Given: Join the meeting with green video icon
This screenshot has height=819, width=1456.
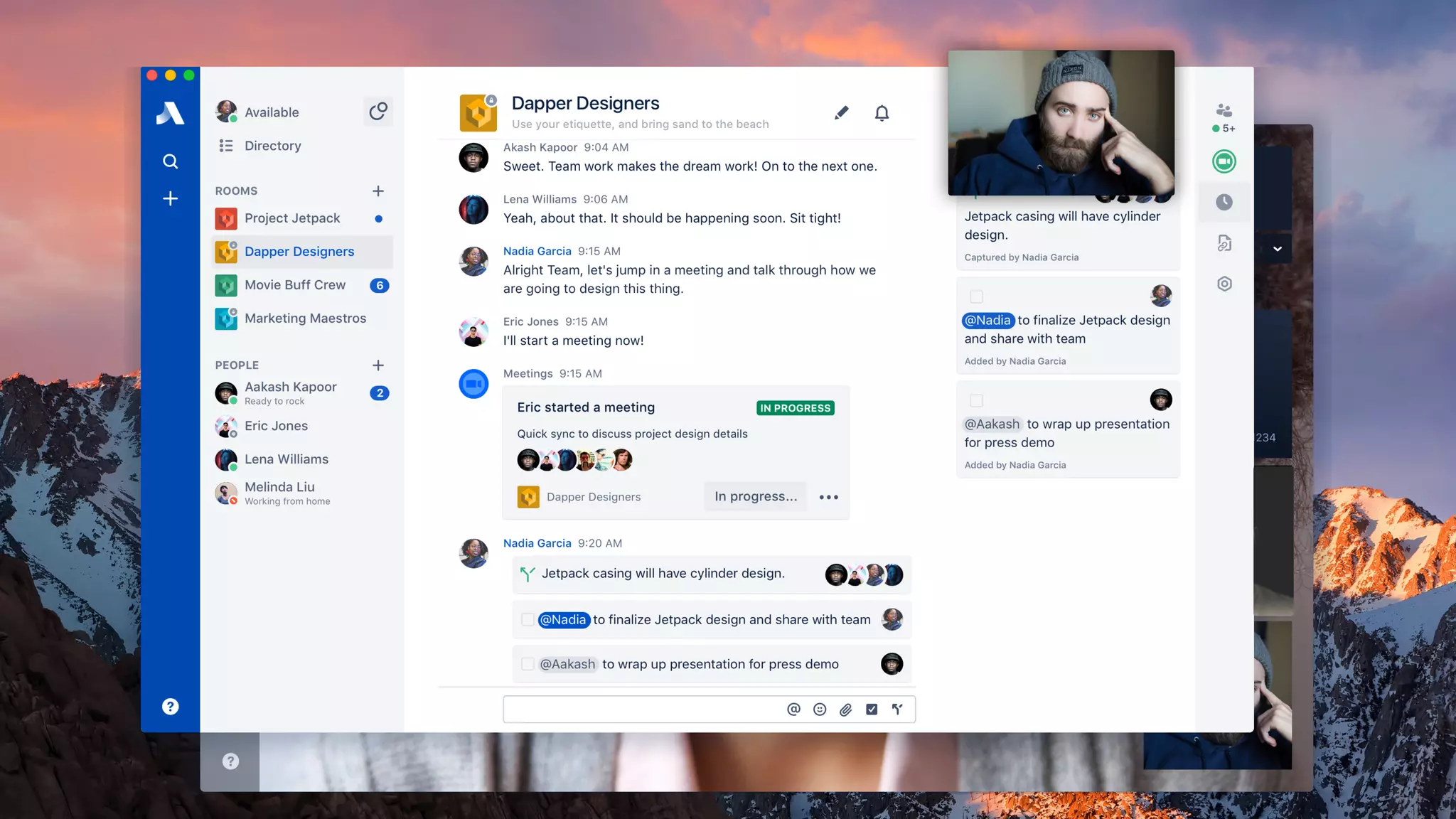Looking at the screenshot, I should point(1224,161).
